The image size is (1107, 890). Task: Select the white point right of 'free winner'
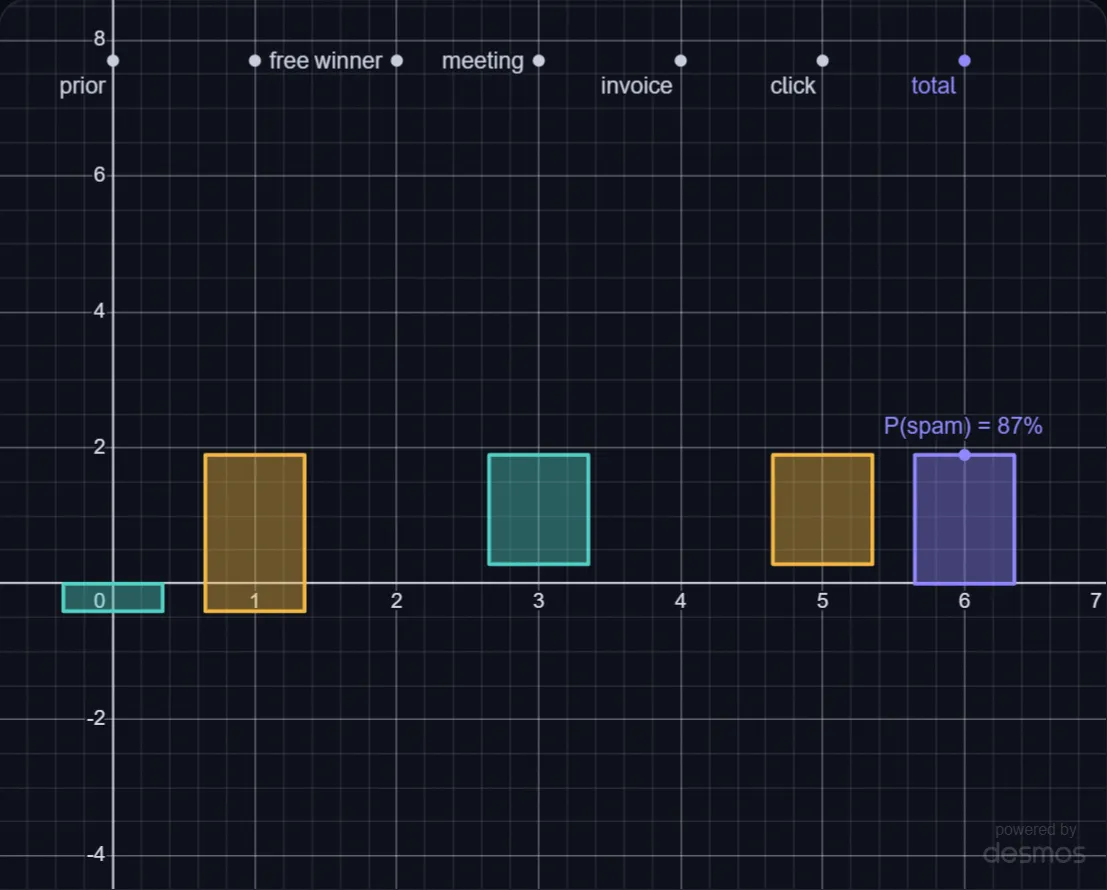pos(397,61)
